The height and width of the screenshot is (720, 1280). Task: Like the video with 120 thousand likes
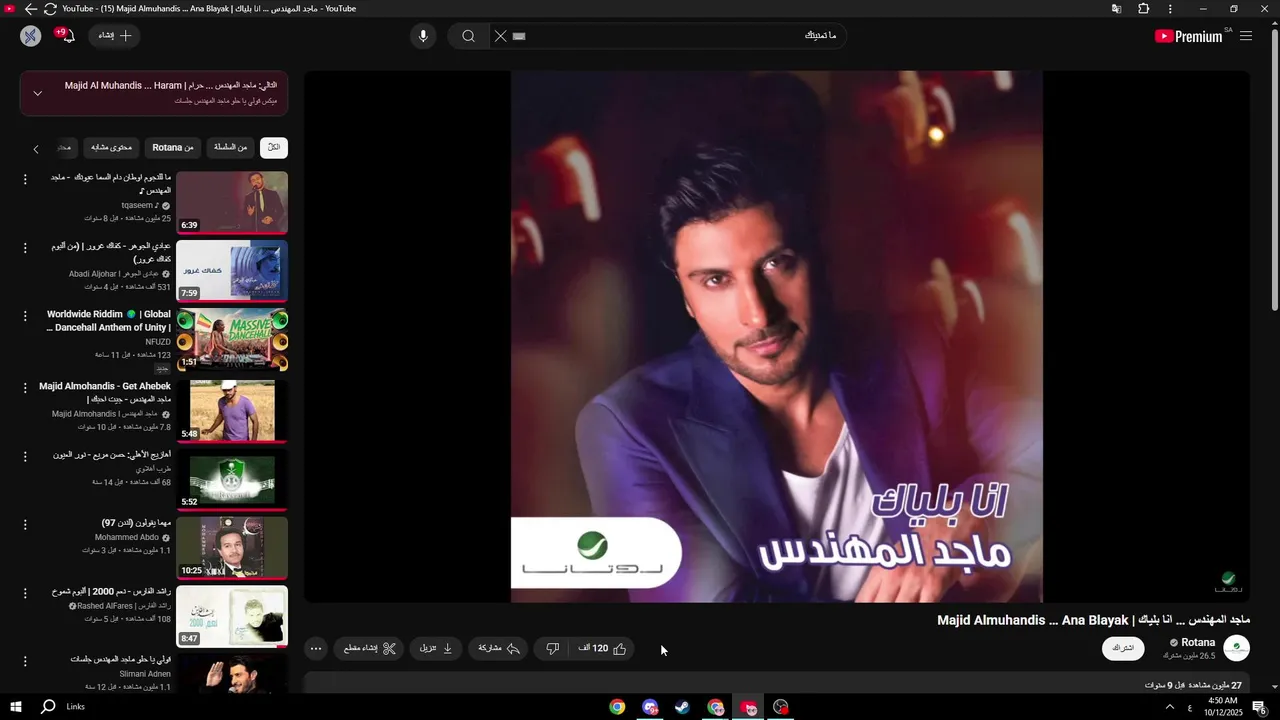click(602, 648)
